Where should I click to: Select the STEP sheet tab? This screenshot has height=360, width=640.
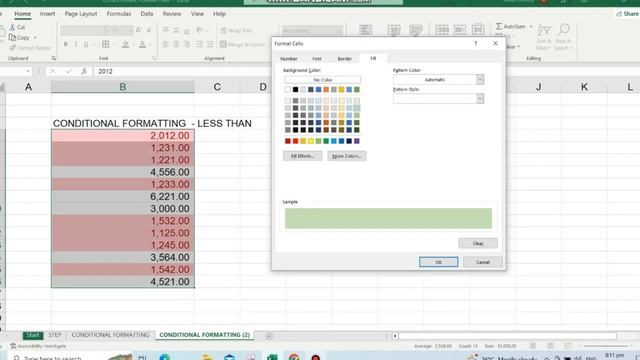click(x=55, y=335)
